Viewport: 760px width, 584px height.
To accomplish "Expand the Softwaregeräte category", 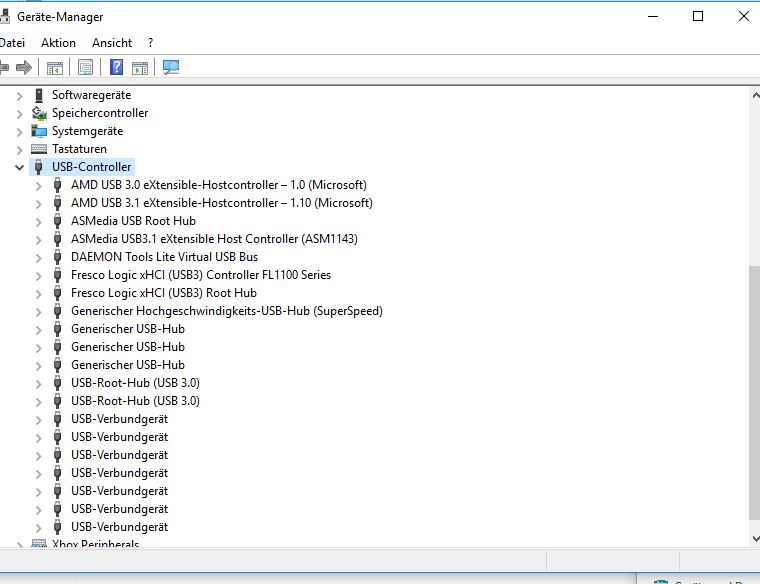I will pyautogui.click(x=20, y=95).
